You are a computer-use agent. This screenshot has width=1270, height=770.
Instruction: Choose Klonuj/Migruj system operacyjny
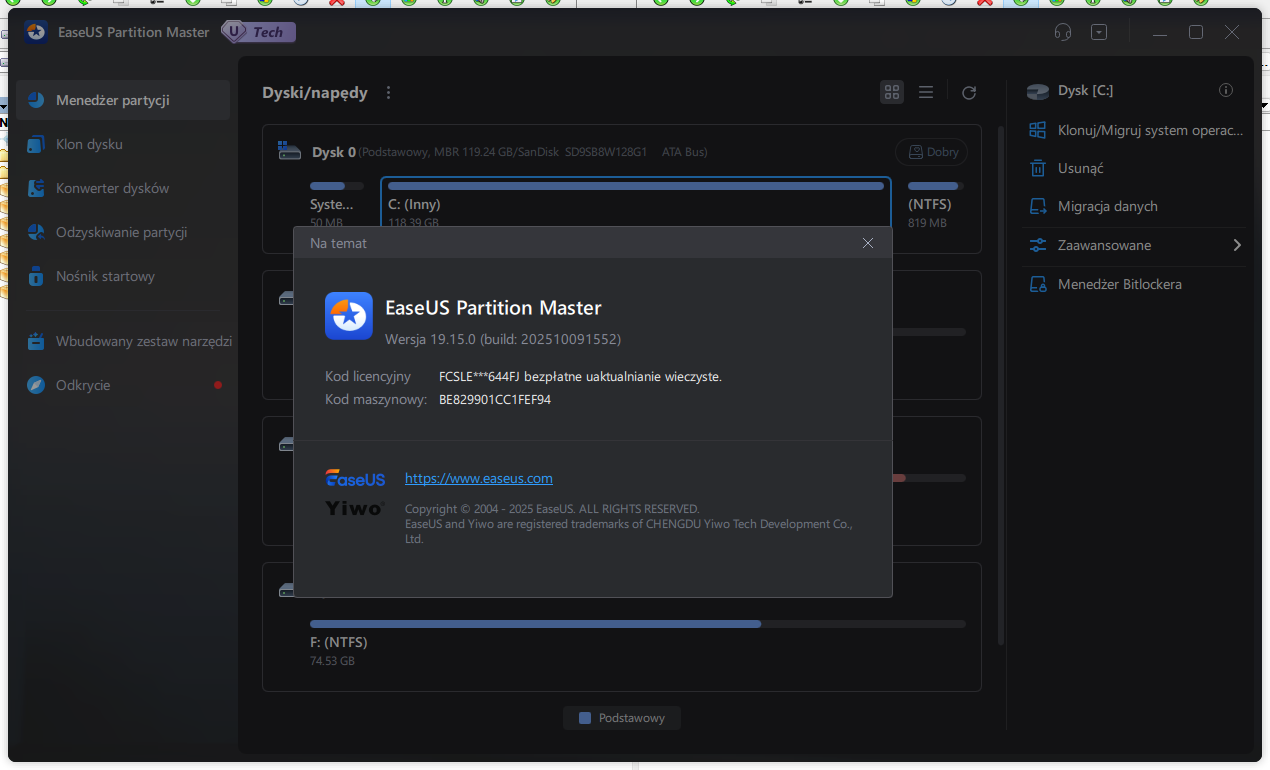[1137, 130]
